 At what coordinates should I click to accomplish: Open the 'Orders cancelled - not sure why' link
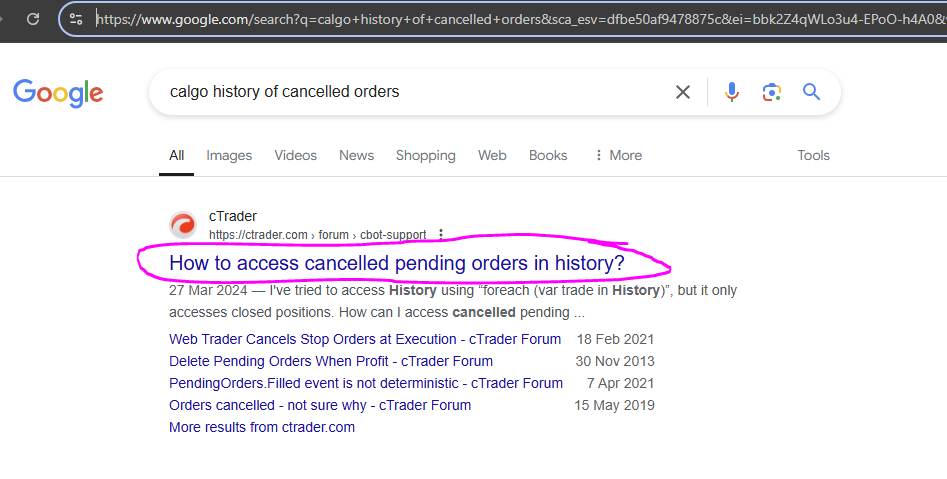click(x=320, y=405)
